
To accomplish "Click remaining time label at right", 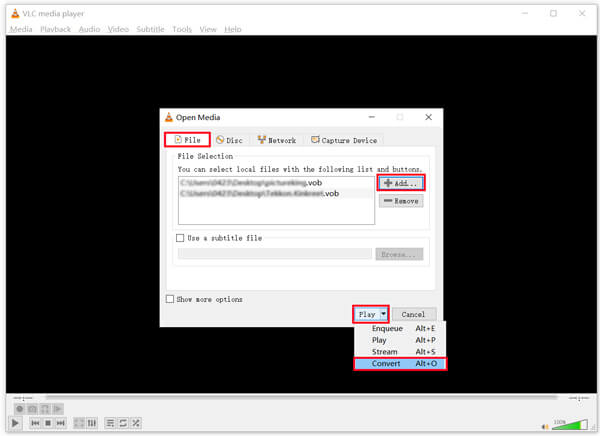I will tap(579, 398).
